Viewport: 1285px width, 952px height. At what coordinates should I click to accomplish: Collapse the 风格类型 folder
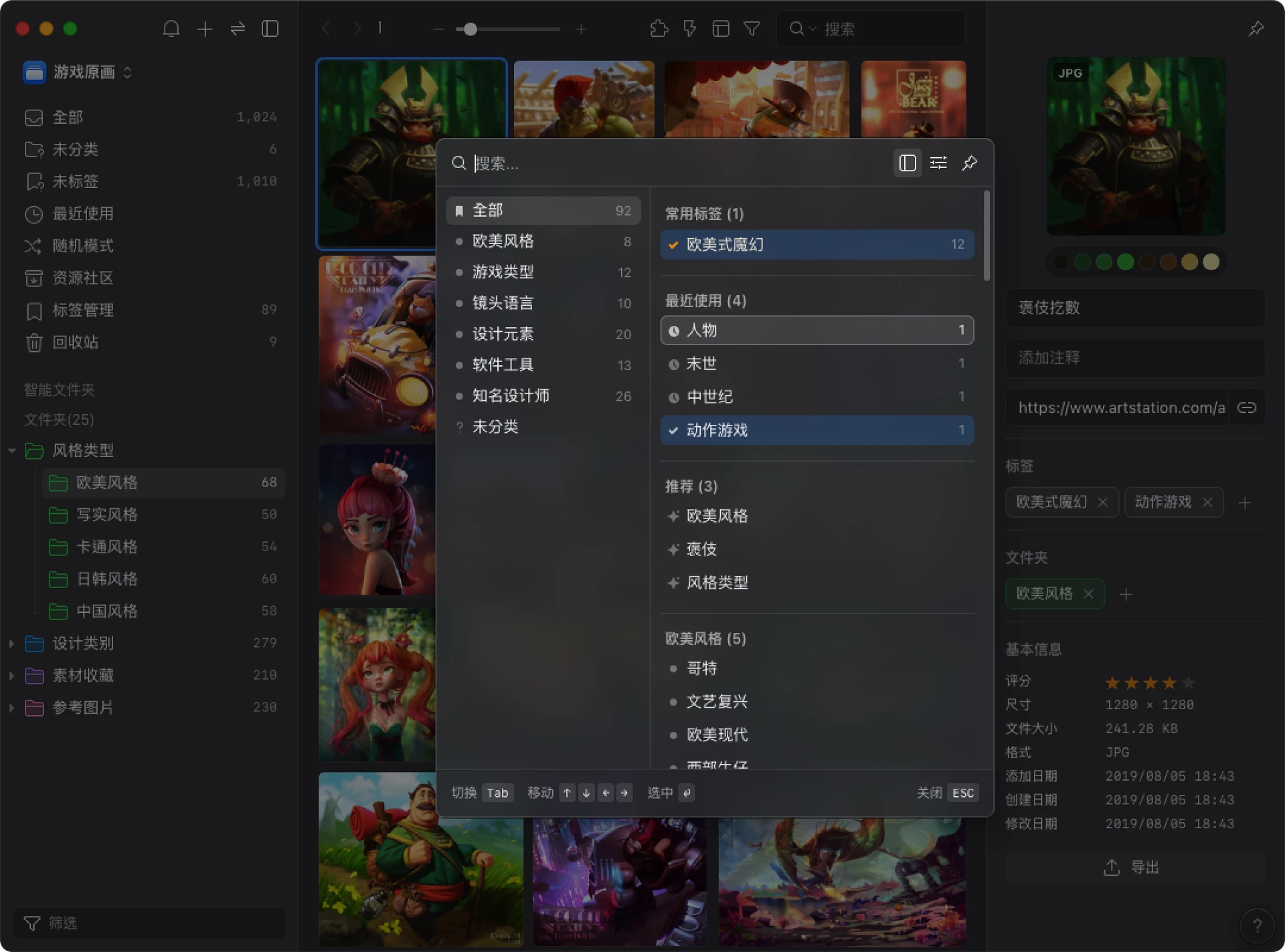pyautogui.click(x=11, y=451)
